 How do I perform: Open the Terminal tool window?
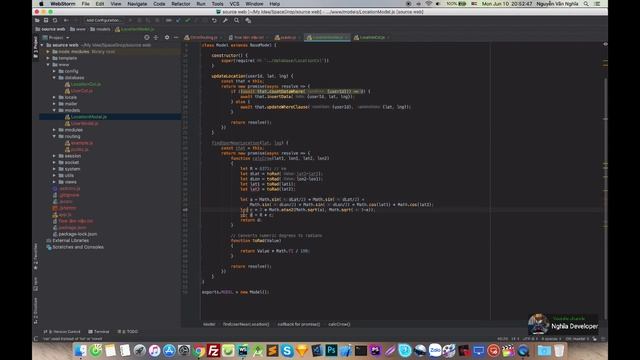99,331
